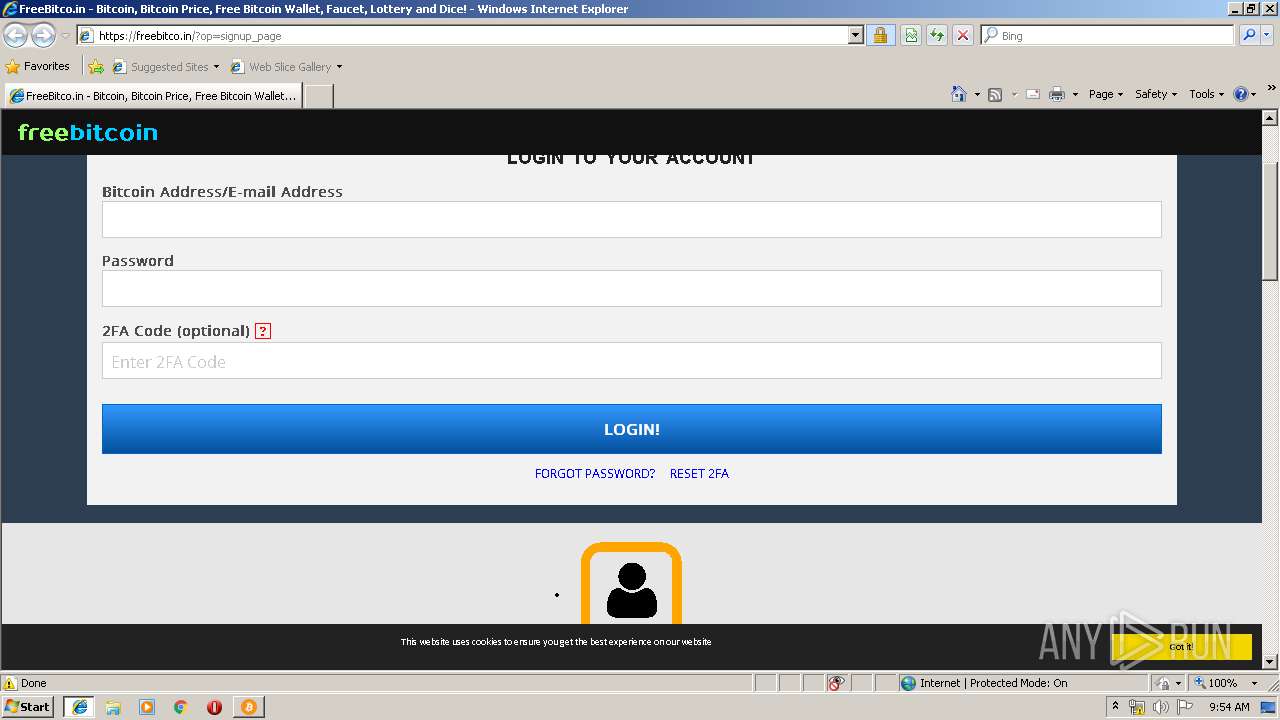Image resolution: width=1280 pixels, height=720 pixels.
Task: Open the Home button dropdown arrow
Action: pos(977,94)
